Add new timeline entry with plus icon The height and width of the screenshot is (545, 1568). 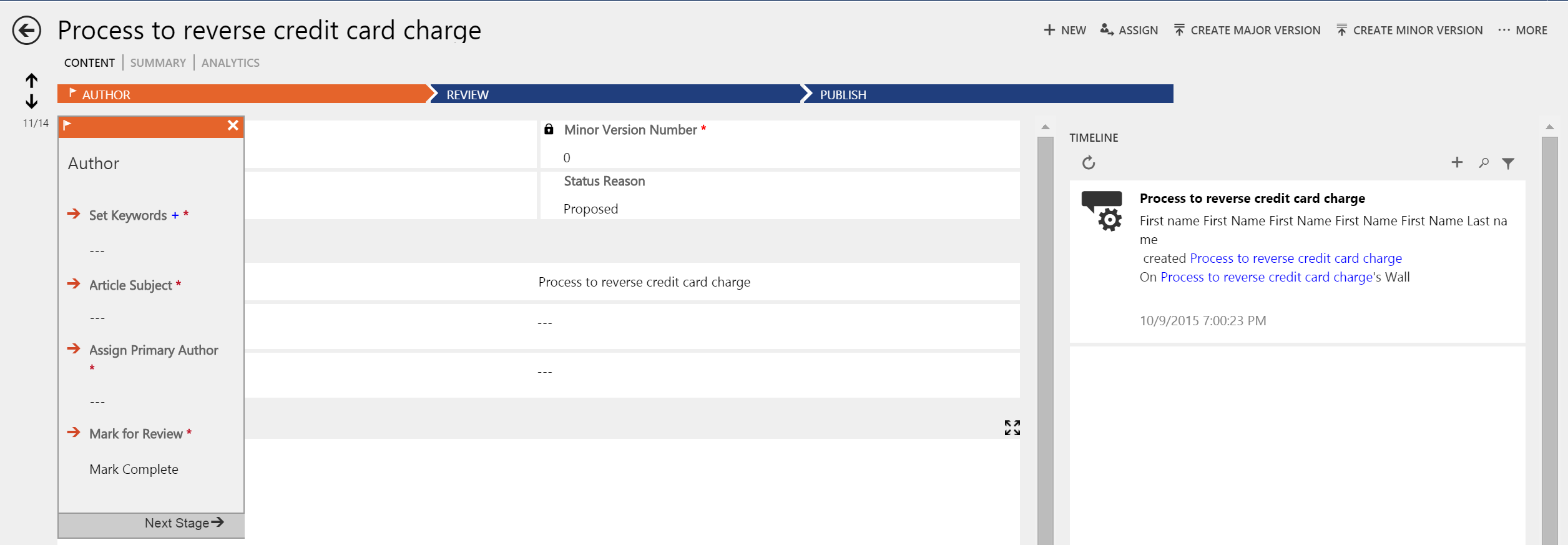tap(1457, 162)
